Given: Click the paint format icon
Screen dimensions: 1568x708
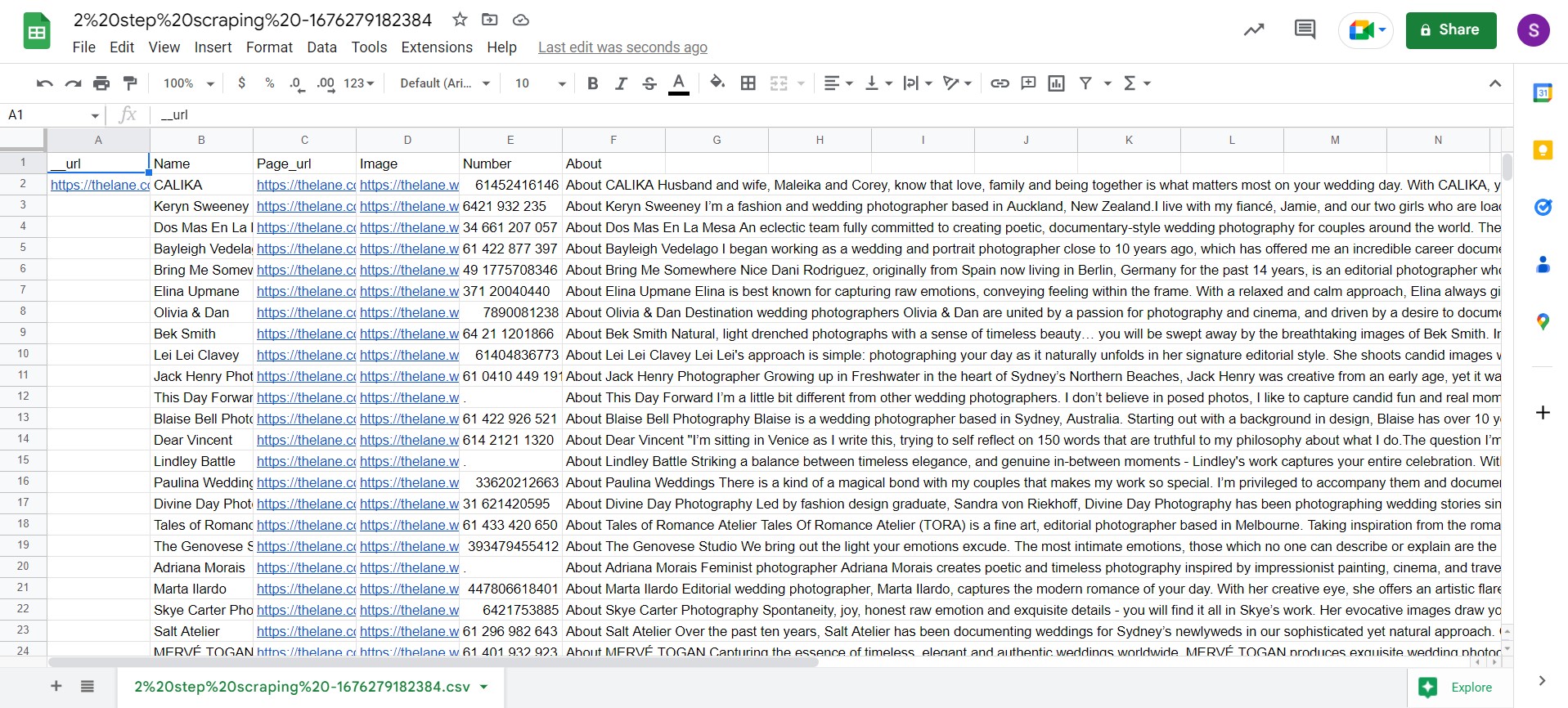Looking at the screenshot, I should coord(130,83).
